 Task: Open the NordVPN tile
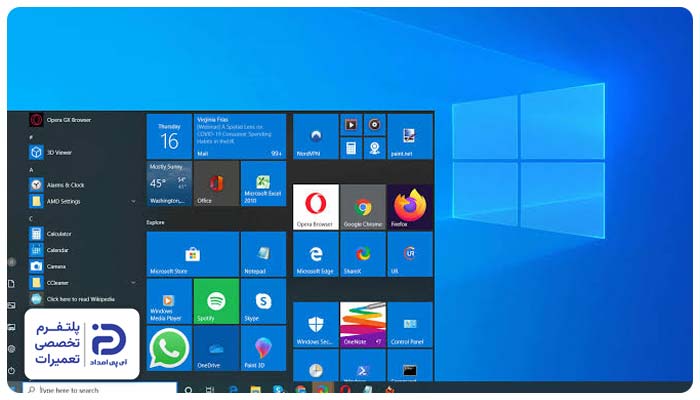pos(316,137)
